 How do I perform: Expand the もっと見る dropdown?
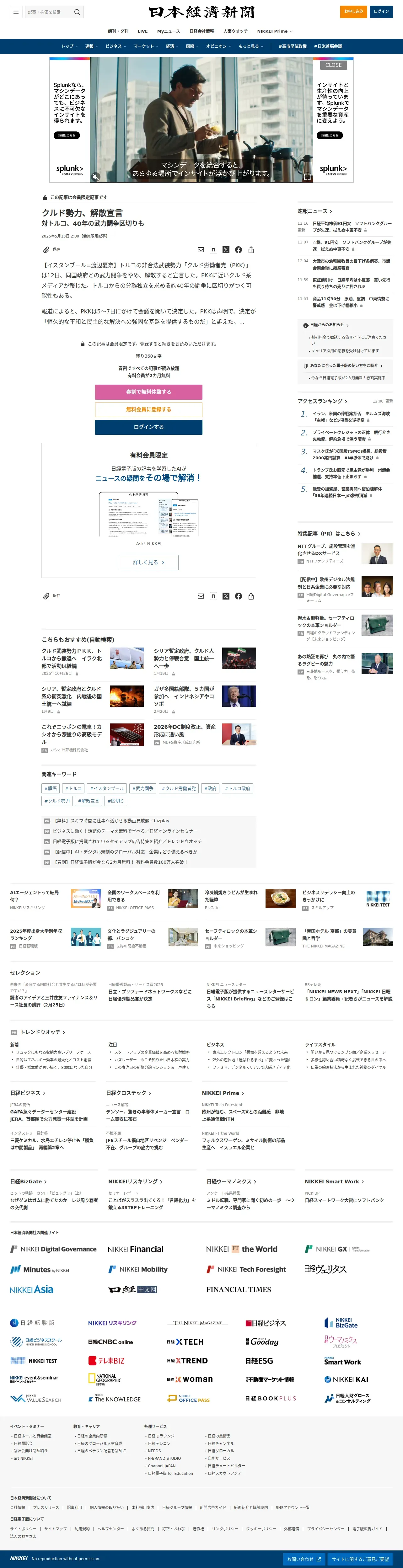coord(251,46)
